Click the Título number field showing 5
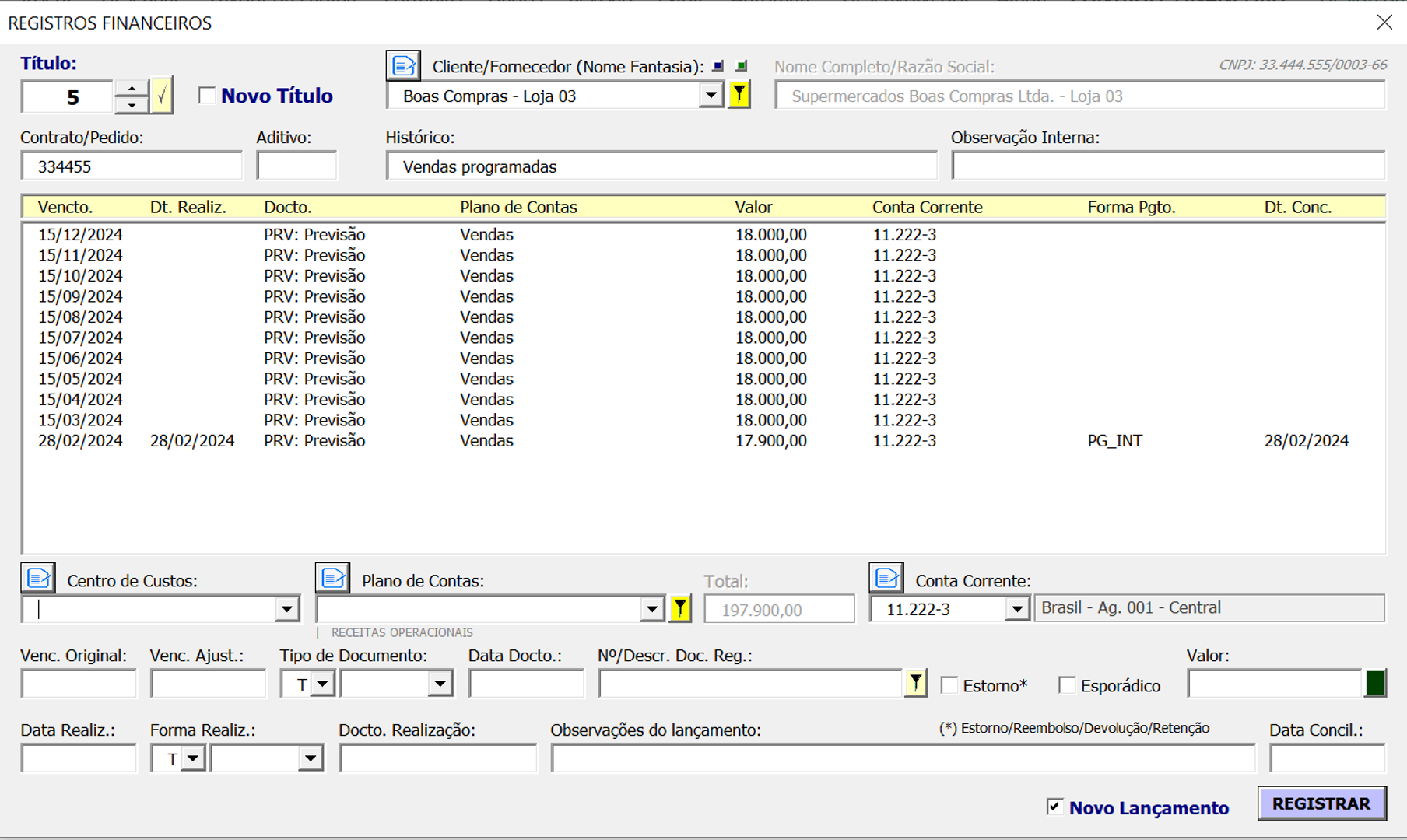 [68, 97]
